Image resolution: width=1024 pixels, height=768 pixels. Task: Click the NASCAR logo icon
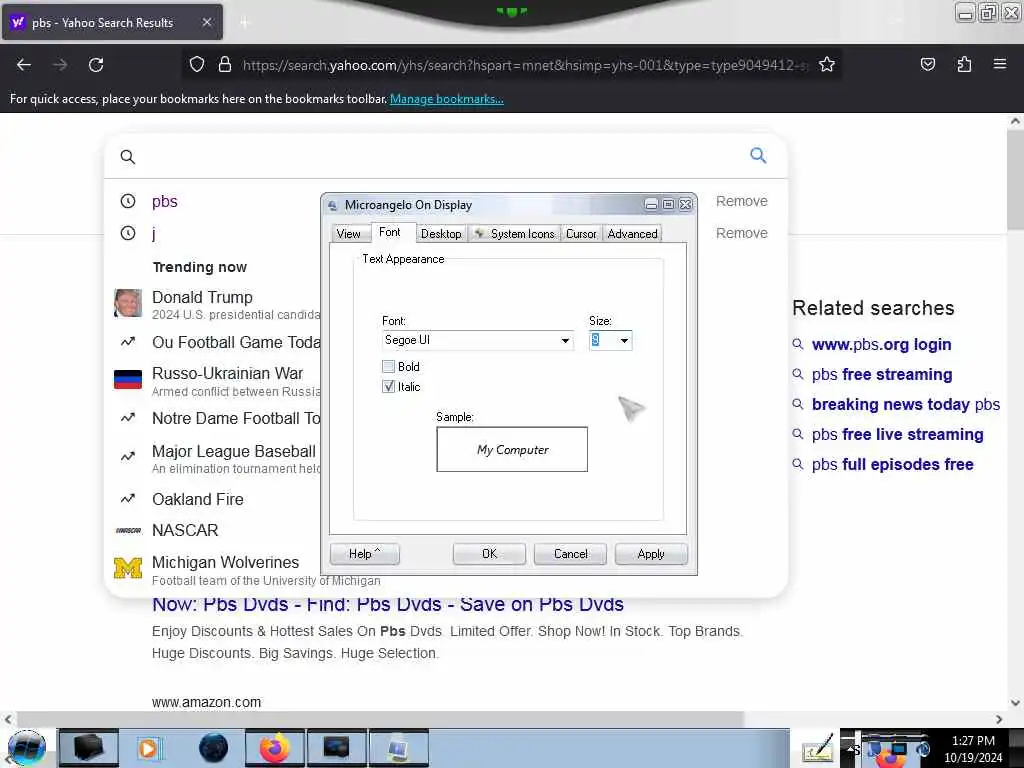pos(128,530)
